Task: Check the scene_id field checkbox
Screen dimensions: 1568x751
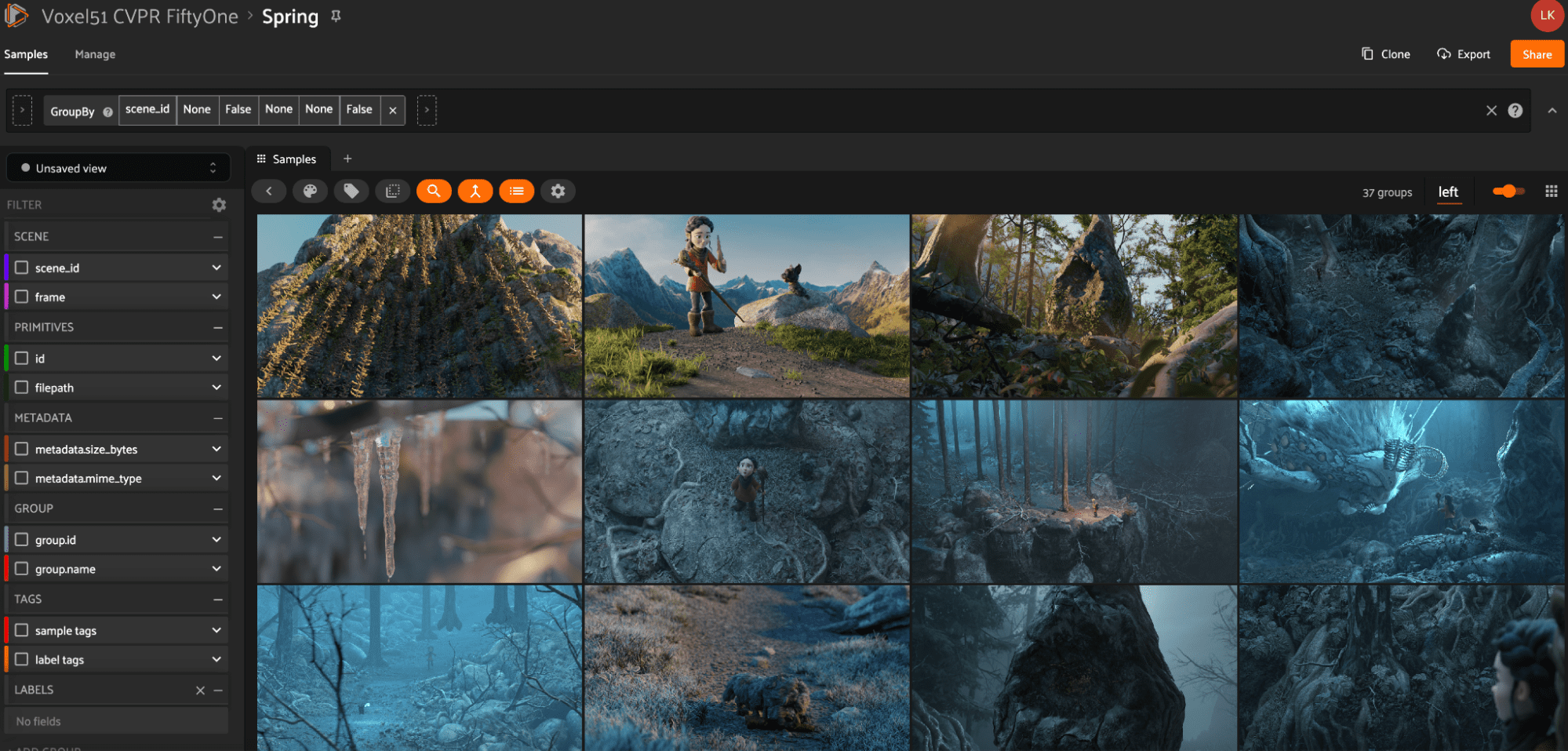Action: tap(22, 268)
